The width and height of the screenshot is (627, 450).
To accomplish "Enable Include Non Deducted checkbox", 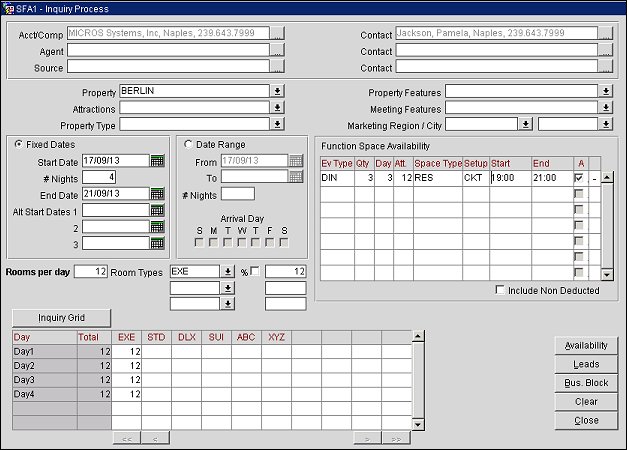I will point(500,291).
